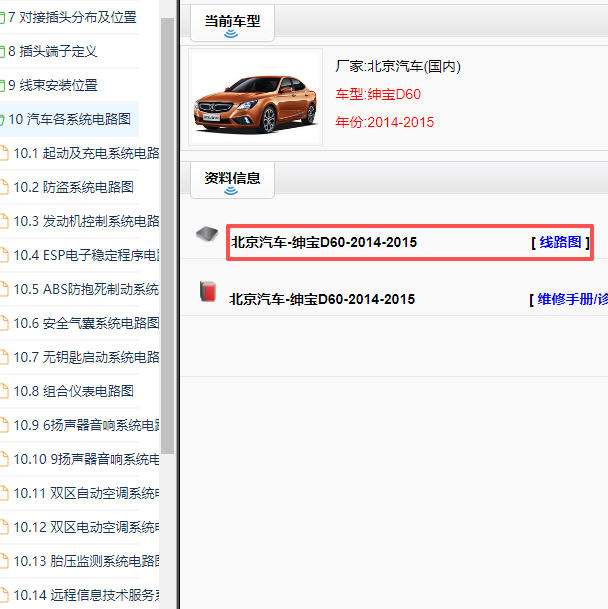The image size is (608, 609).
Task: Open 10.4 ESP电子稳定程序 page
Action: 86,255
